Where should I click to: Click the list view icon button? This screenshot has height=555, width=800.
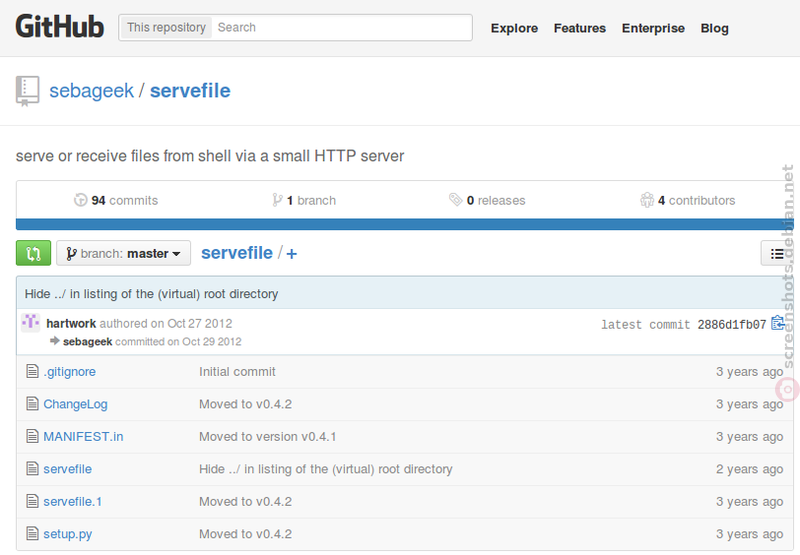tap(777, 253)
